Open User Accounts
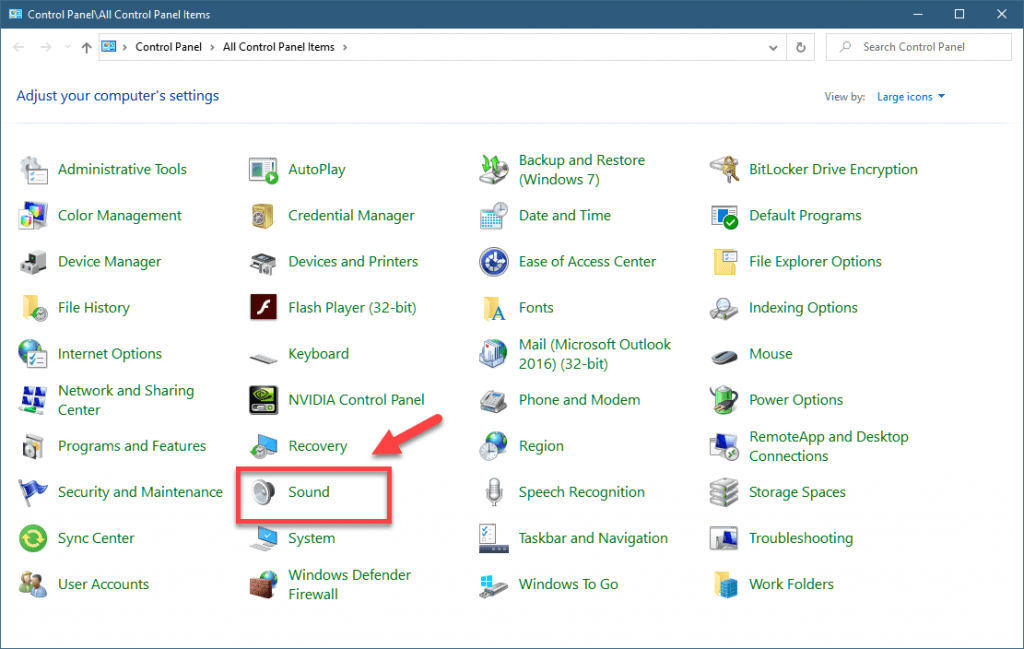Screen dimensions: 1024x649 tap(105, 584)
